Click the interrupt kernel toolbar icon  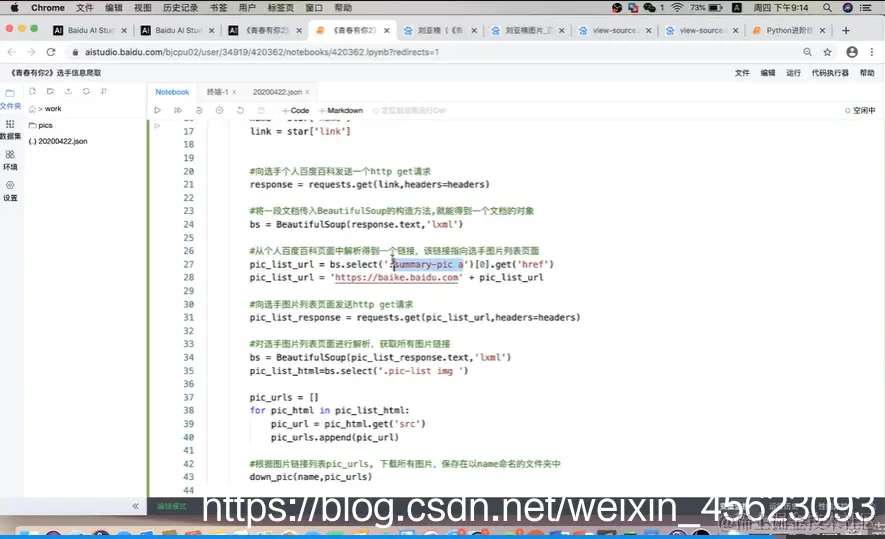coord(199,111)
